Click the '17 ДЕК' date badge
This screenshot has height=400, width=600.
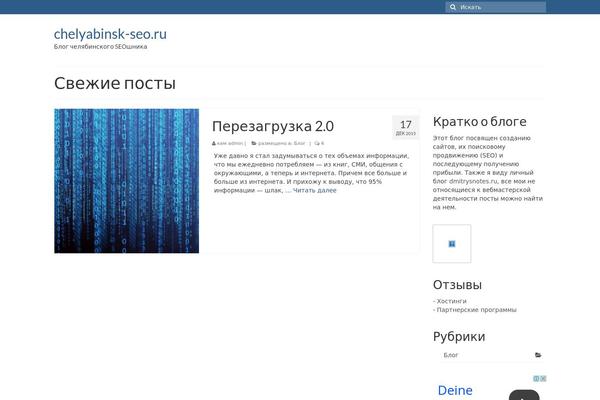tap(406, 127)
